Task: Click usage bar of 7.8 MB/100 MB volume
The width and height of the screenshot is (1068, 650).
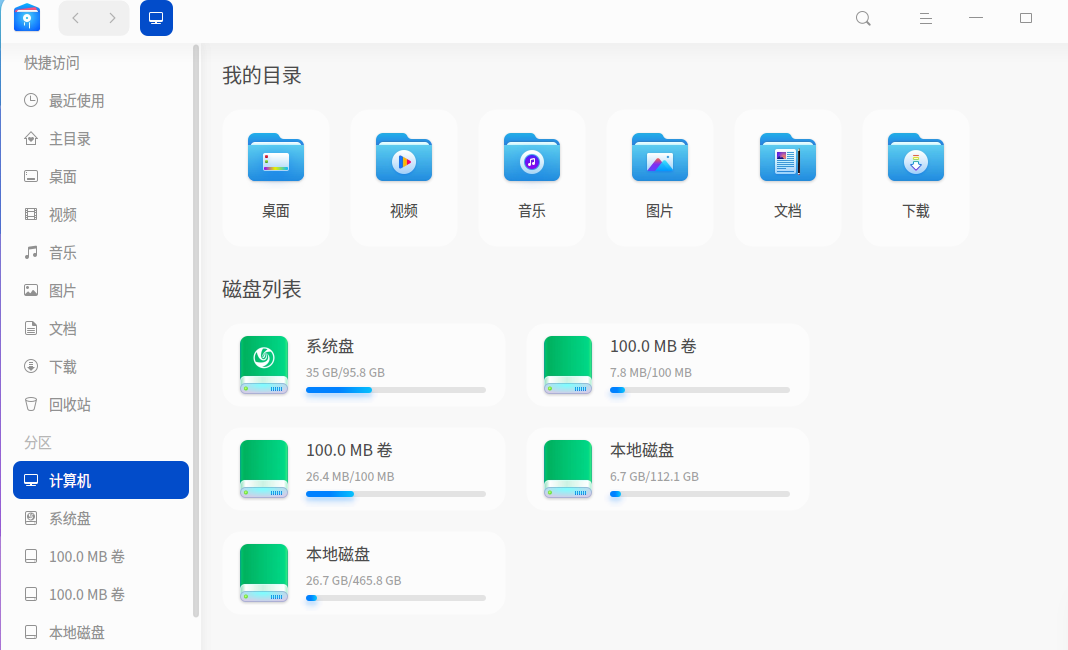Action: pyautogui.click(x=700, y=390)
